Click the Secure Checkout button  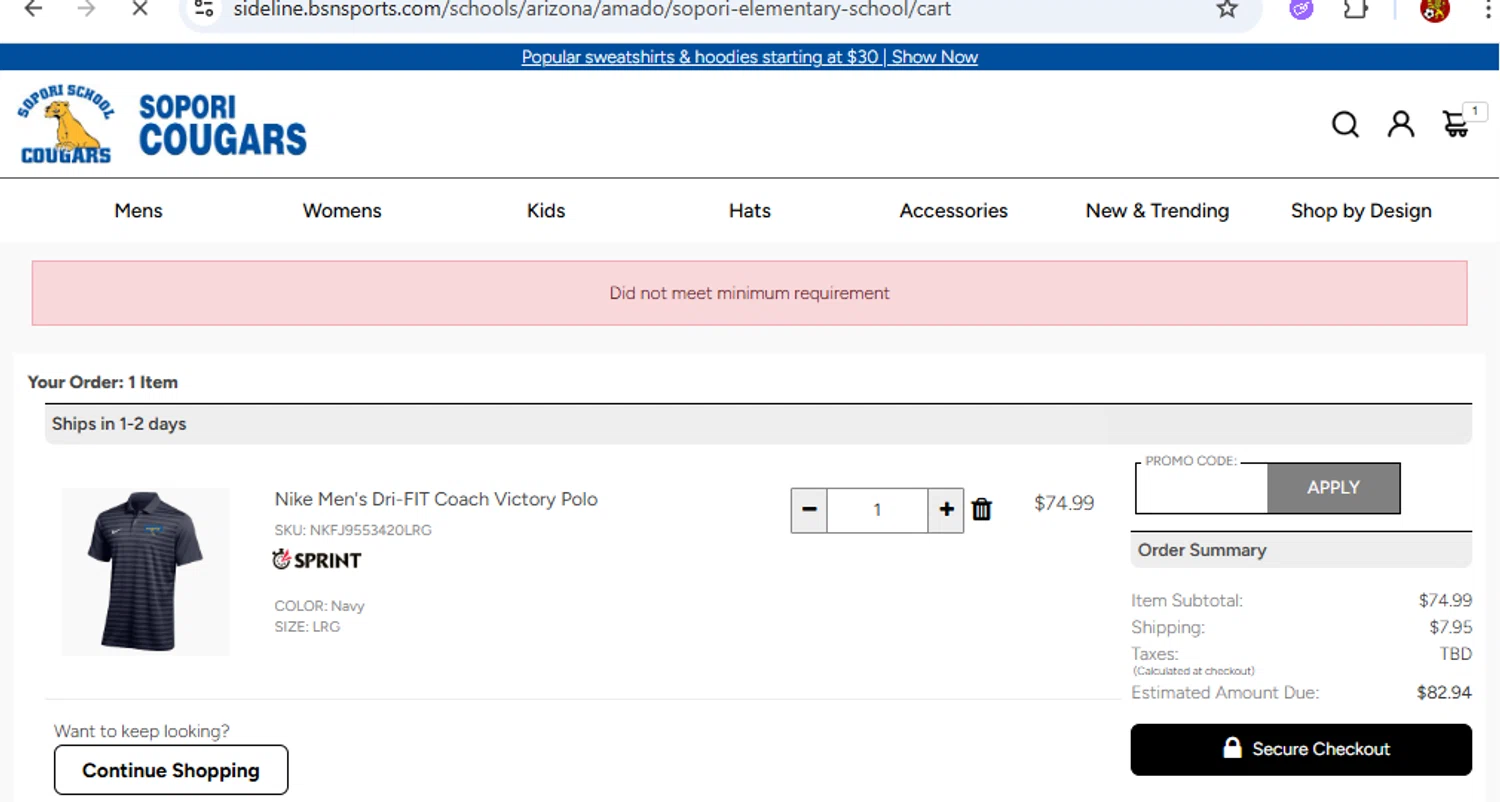(1301, 749)
